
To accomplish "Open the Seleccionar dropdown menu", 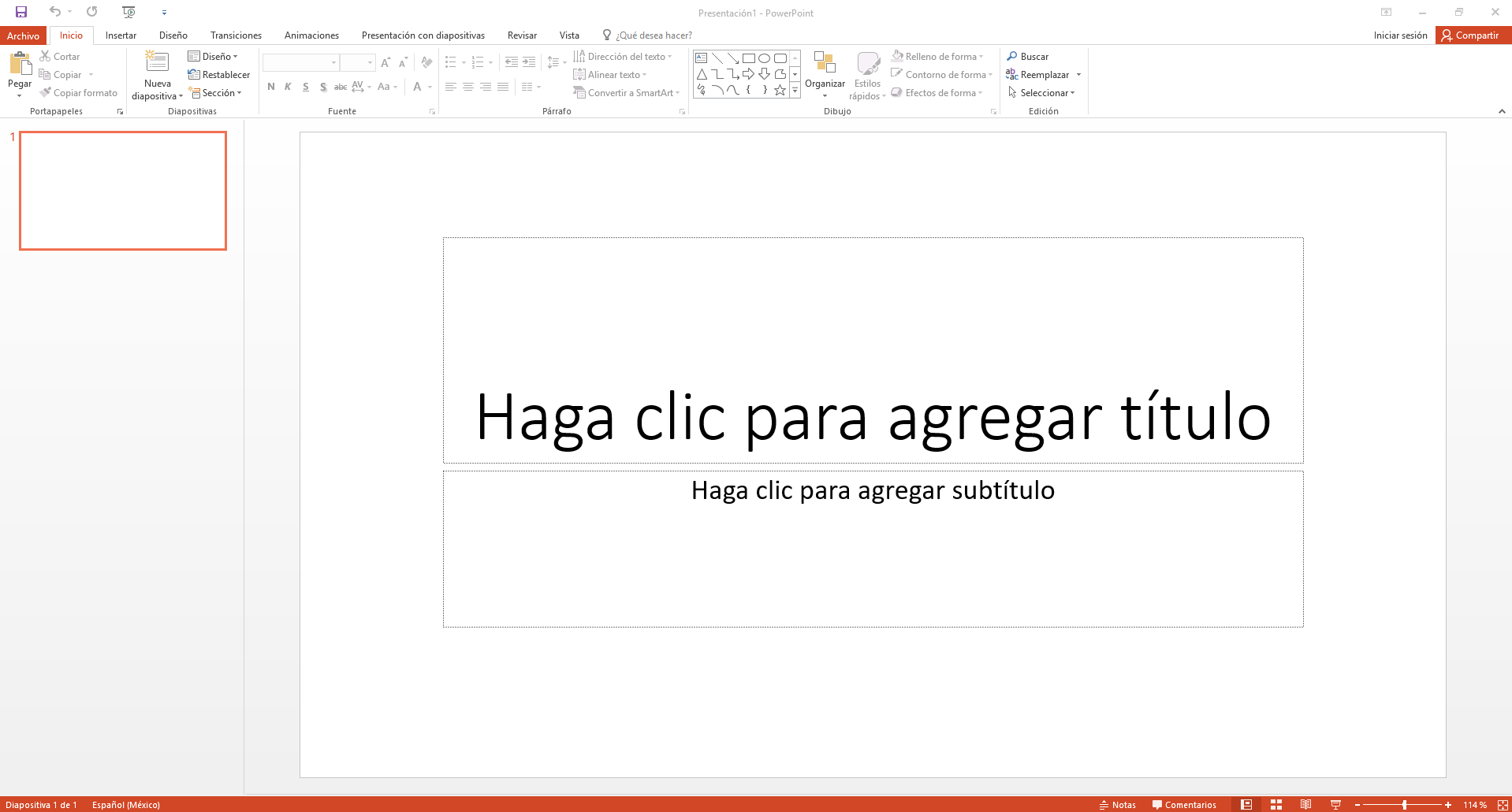I will point(1041,93).
